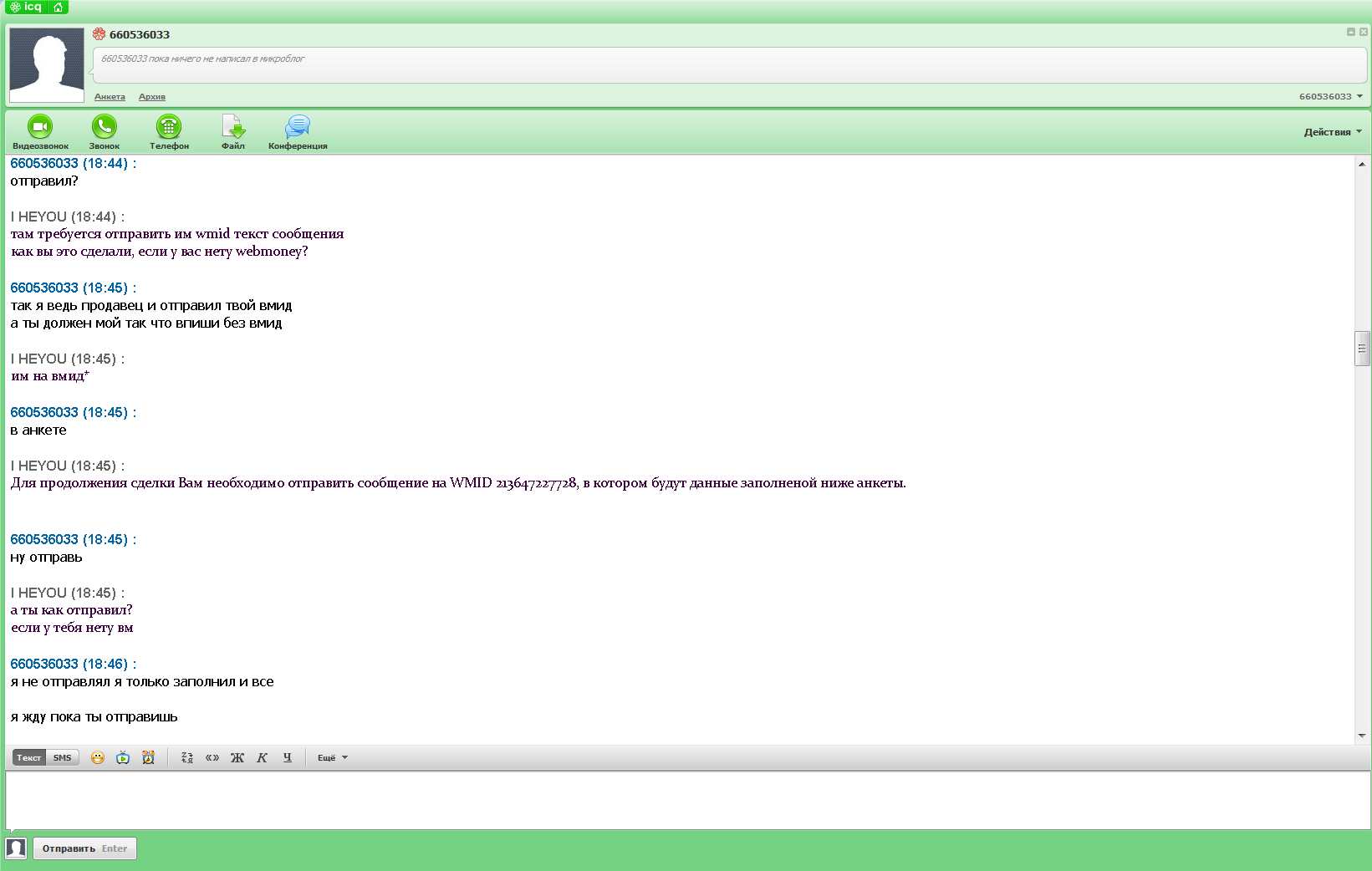This screenshot has width=1372, height=871.
Task: Click the contact's large avatar picture
Action: pos(47,64)
